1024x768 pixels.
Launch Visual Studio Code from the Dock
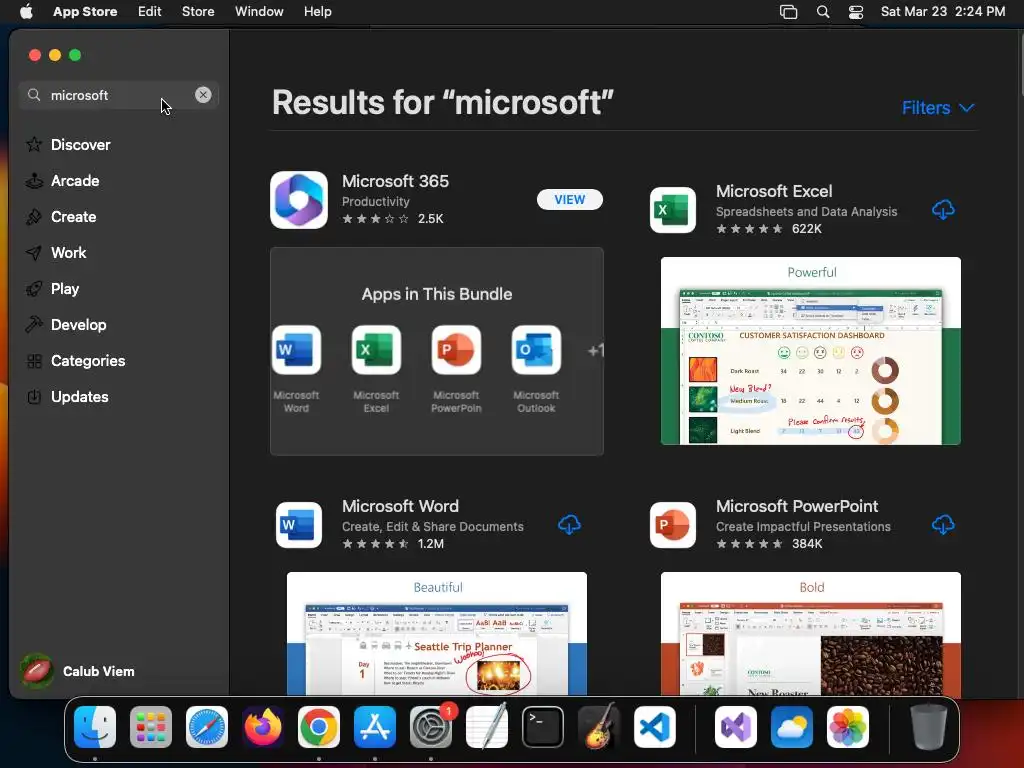[655, 727]
